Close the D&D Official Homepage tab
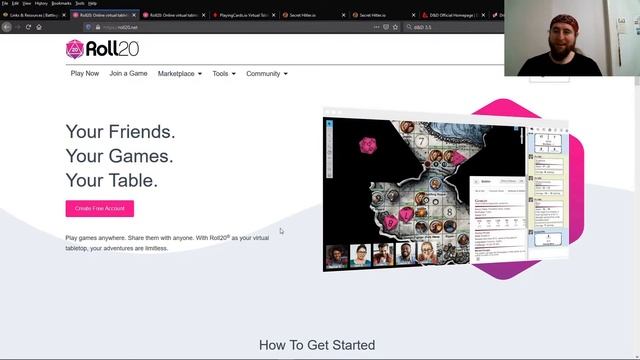The width and height of the screenshot is (640, 360). [x=483, y=15]
